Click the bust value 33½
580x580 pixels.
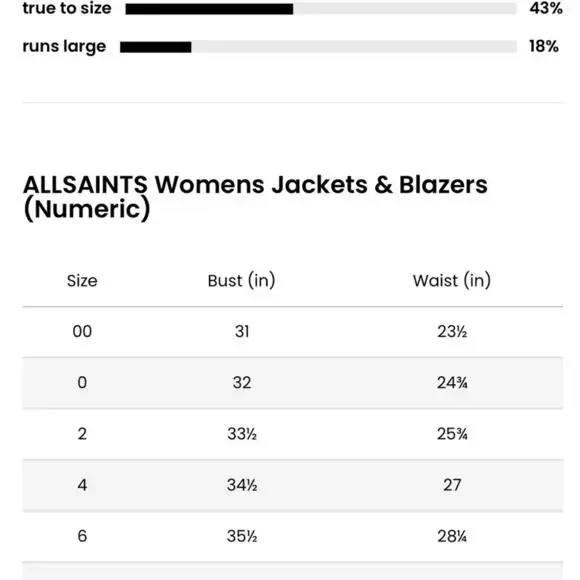[x=242, y=434]
